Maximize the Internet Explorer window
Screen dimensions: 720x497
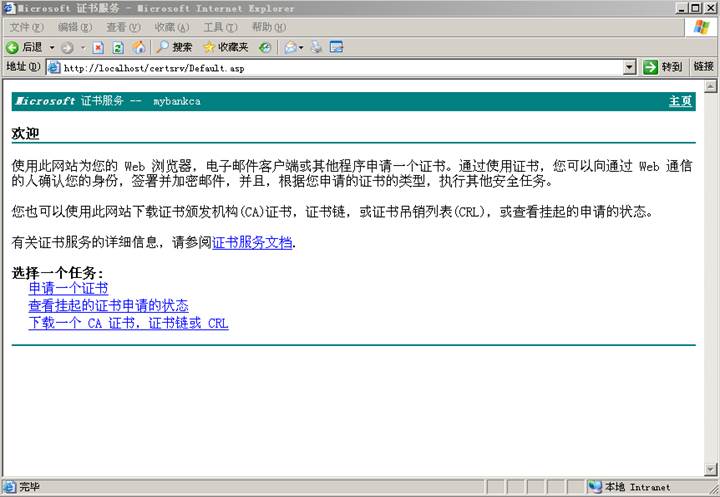click(x=696, y=8)
